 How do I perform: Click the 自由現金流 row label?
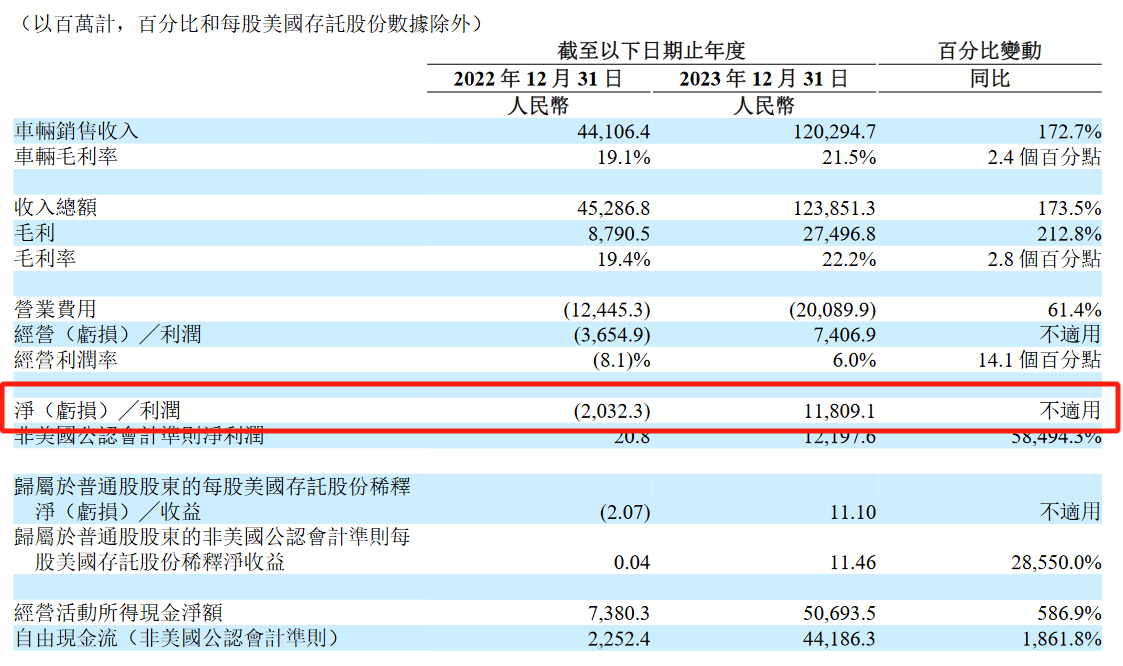click(176, 639)
